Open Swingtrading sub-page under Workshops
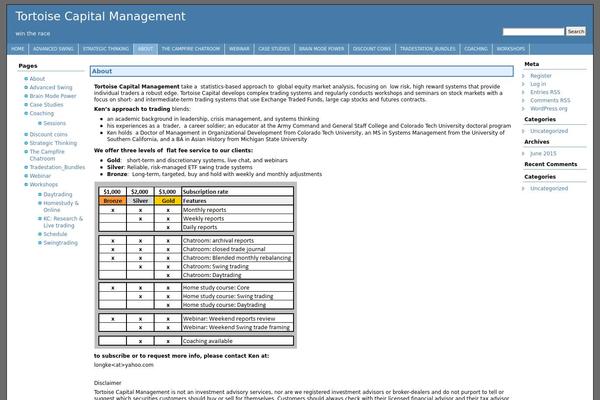600x400 pixels. [x=60, y=243]
